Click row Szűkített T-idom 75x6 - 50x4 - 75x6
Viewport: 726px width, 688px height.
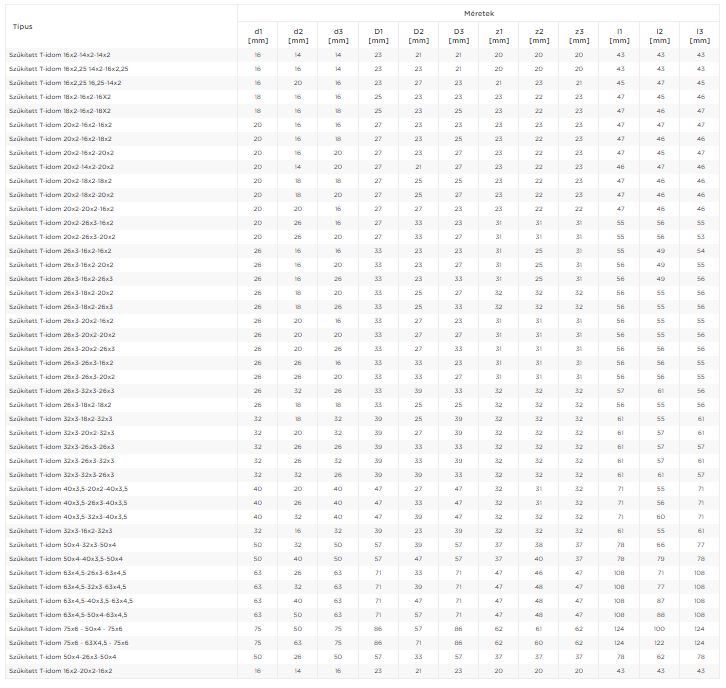[x=363, y=629]
